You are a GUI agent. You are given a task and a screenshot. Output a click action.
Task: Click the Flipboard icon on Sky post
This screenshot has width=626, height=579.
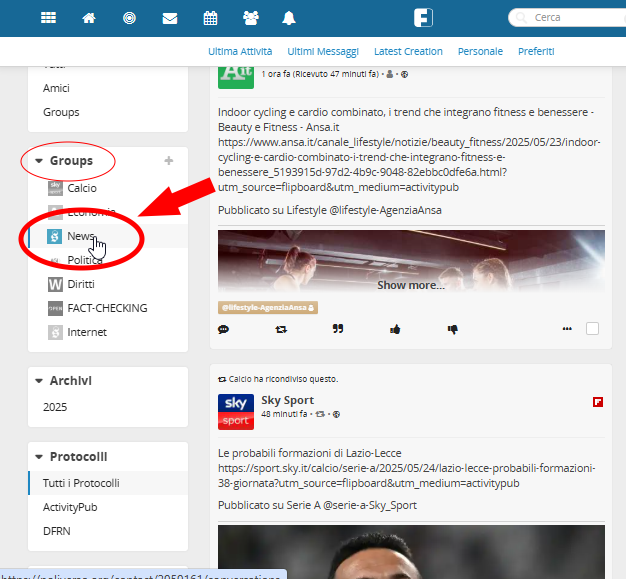(x=598, y=402)
